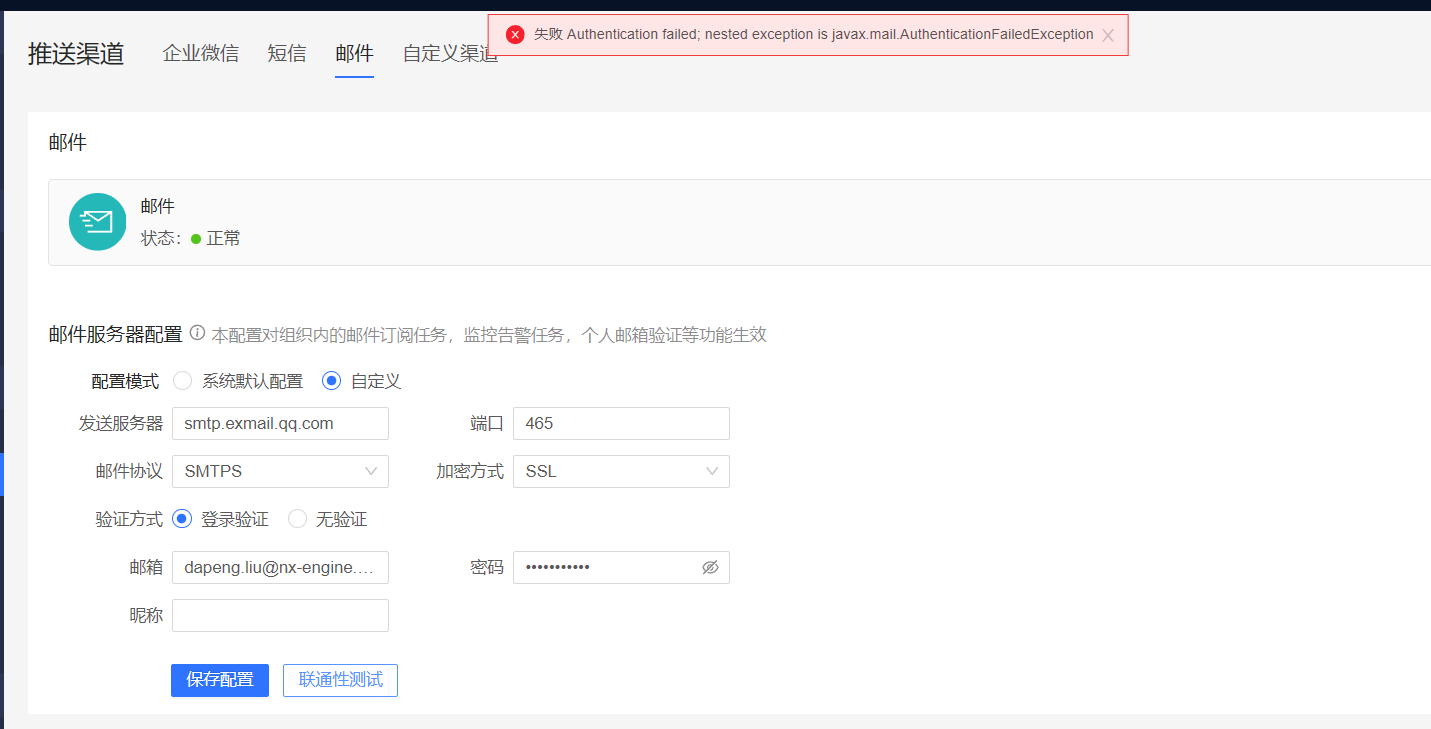
Task: Switch to the 短信 tab
Action: [x=287, y=53]
